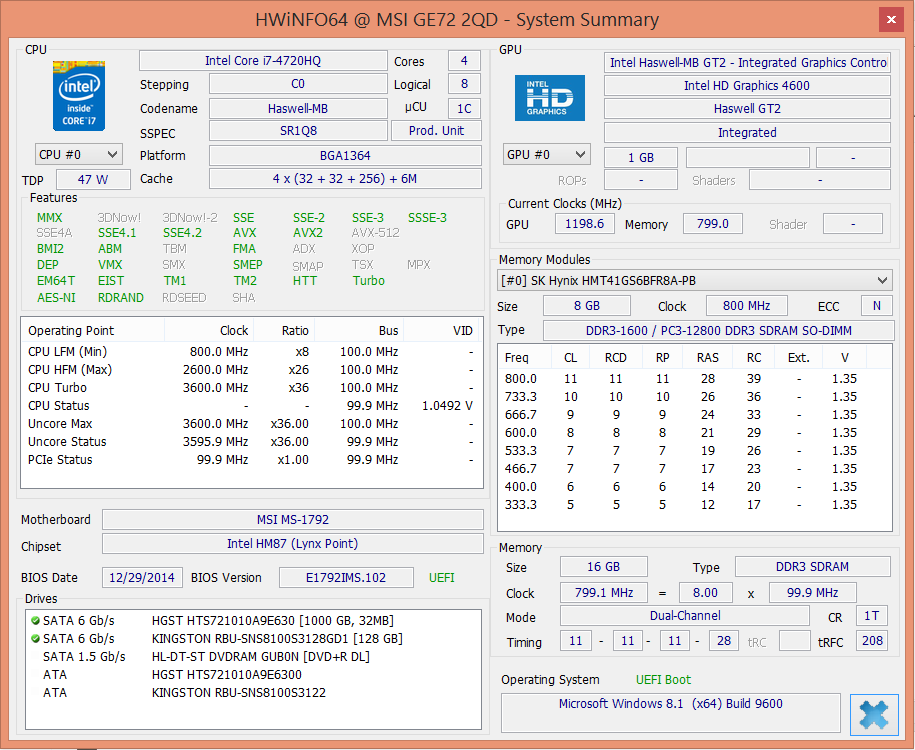This screenshot has height=750, width=915.
Task: Click green status icon for Kingston SATA drive
Action: click(36, 639)
